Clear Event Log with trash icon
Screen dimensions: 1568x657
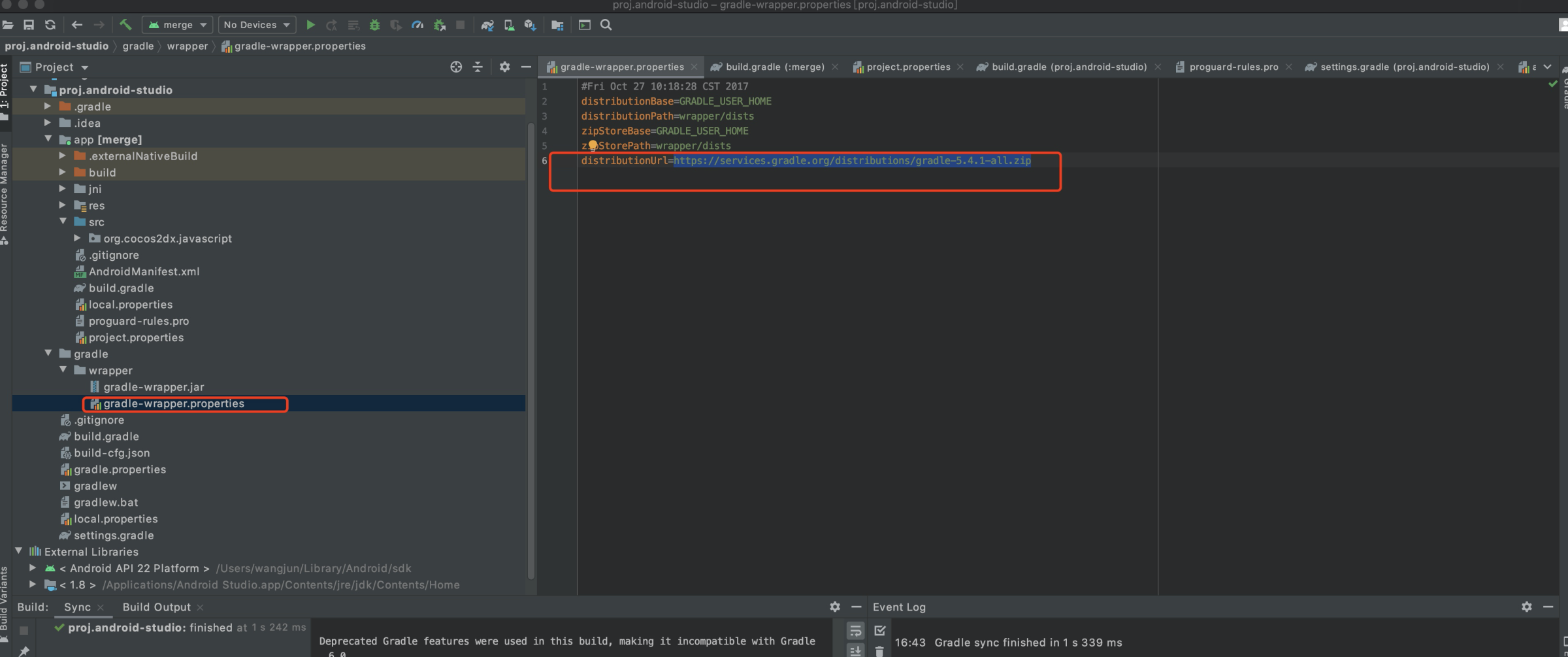click(x=879, y=651)
